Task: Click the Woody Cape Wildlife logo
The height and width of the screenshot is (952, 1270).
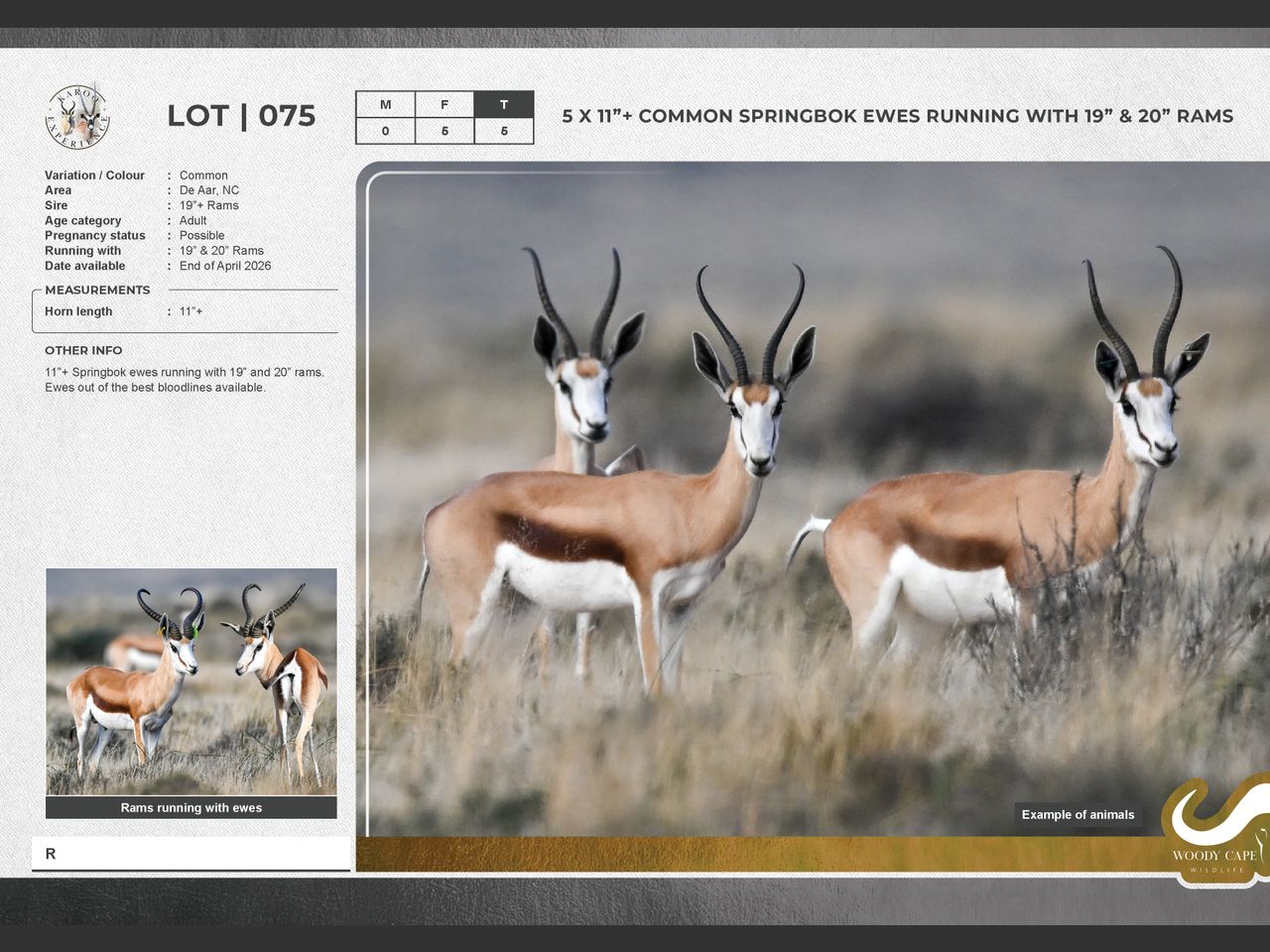Action: [x=1215, y=831]
